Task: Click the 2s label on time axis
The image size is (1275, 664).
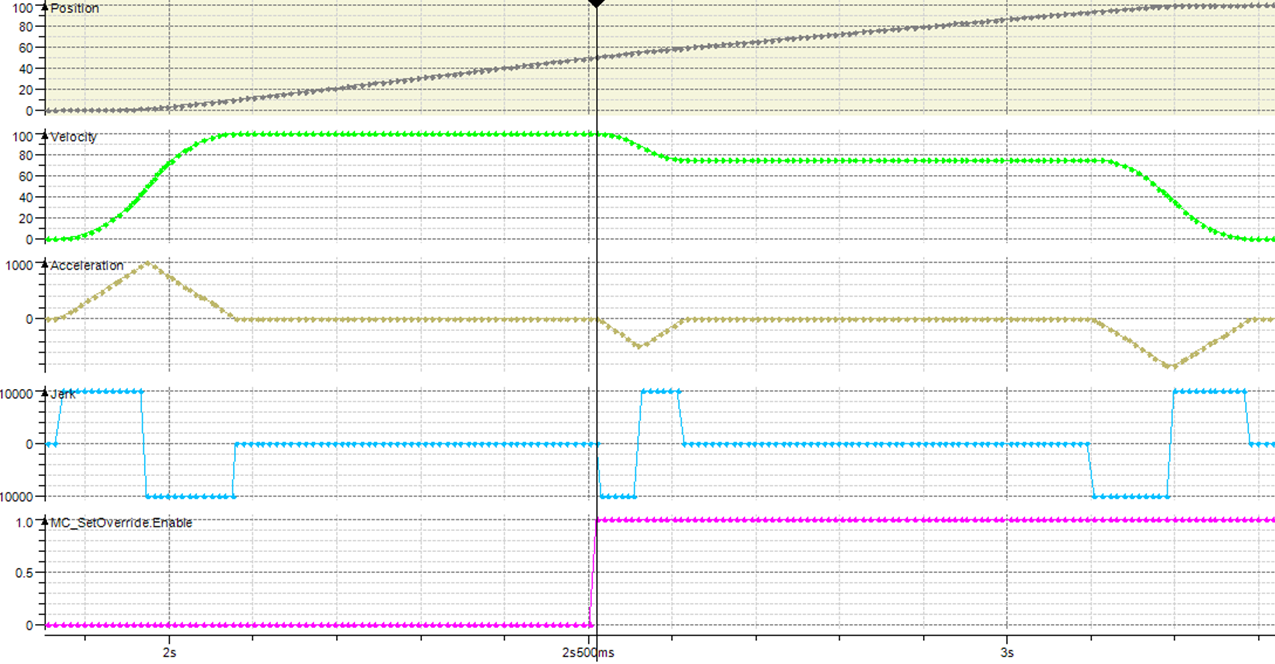Action: pyautogui.click(x=169, y=651)
